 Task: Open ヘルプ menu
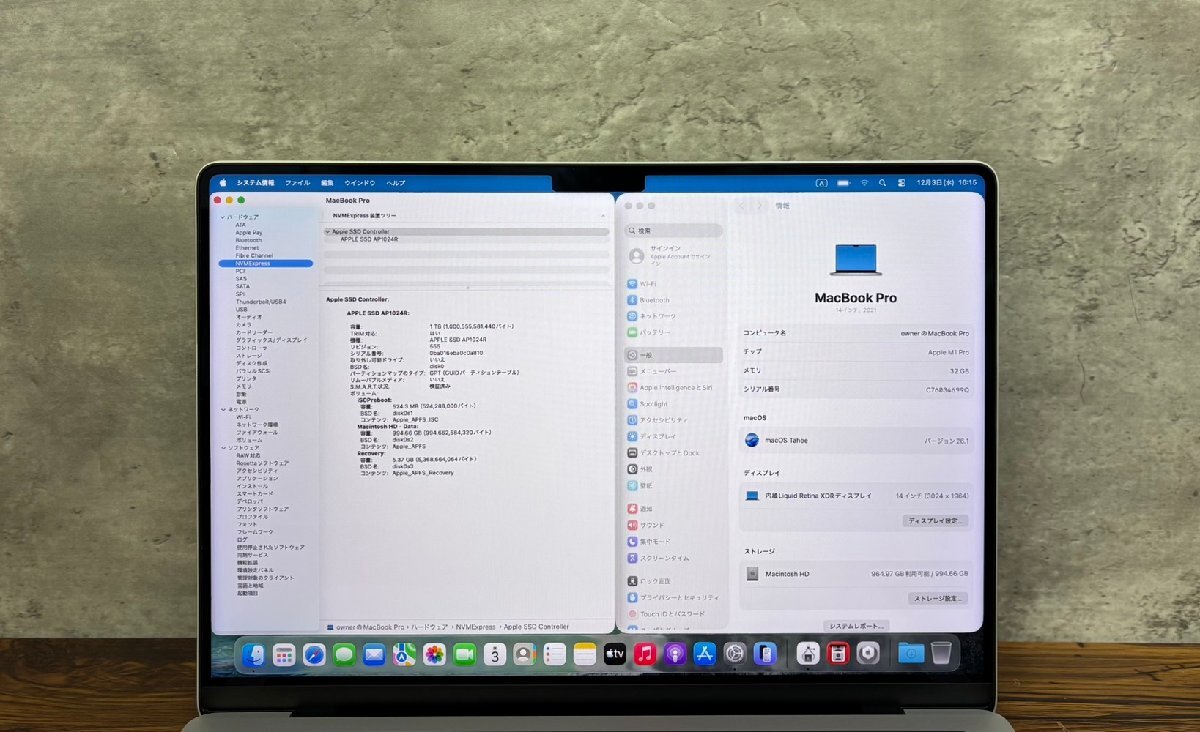pyautogui.click(x=396, y=183)
